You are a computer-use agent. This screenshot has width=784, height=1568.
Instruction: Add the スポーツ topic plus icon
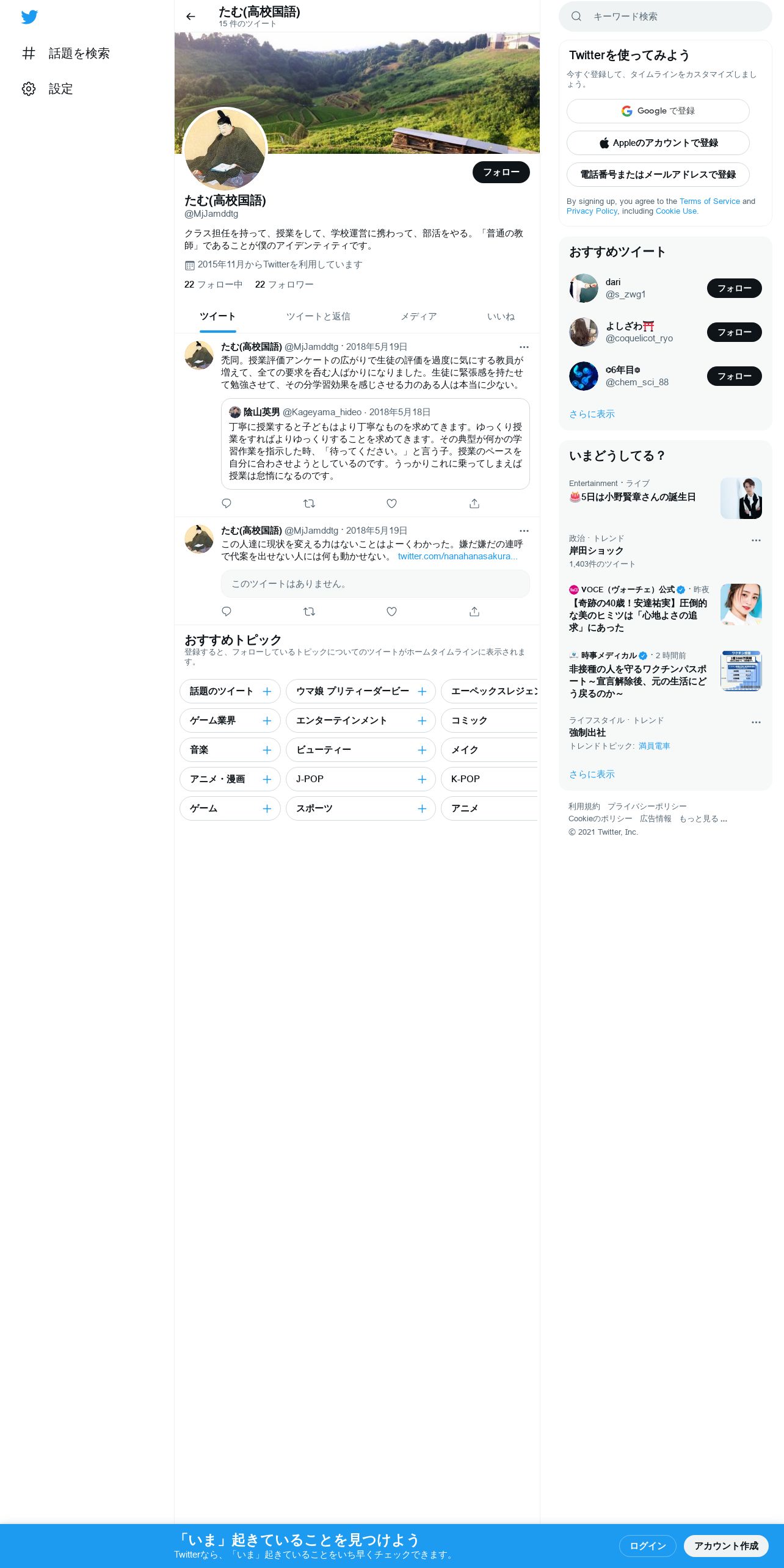pos(422,808)
